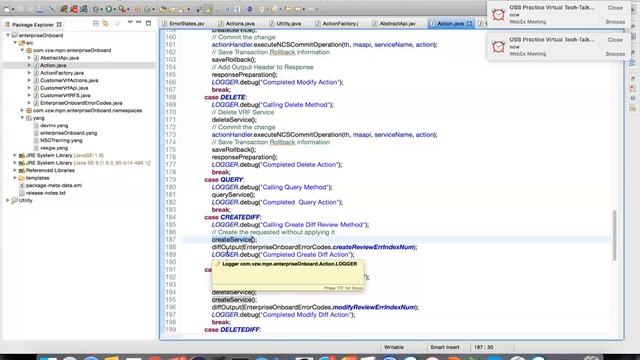Select CustomerVrfActions.java in the tree
Image resolution: width=640 pixels, height=360 pixels.
(69, 80)
